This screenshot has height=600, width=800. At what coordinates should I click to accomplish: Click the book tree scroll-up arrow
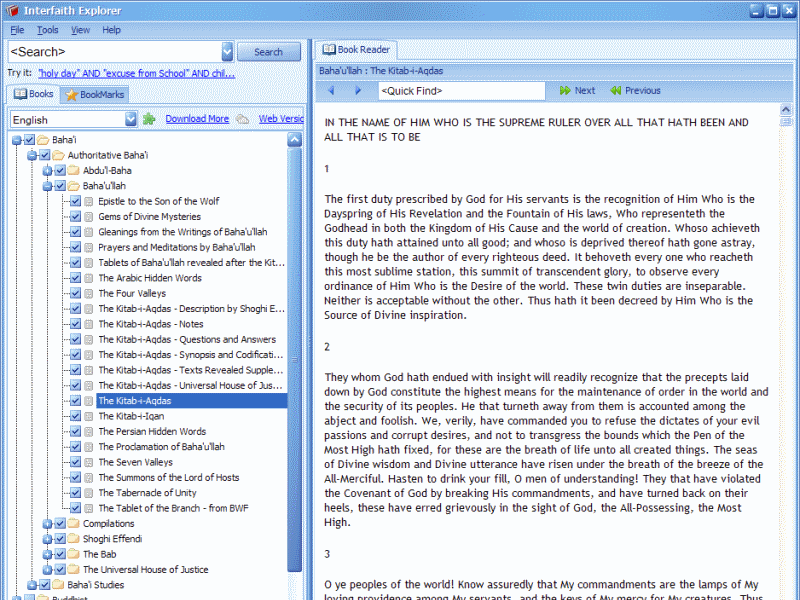click(x=294, y=139)
